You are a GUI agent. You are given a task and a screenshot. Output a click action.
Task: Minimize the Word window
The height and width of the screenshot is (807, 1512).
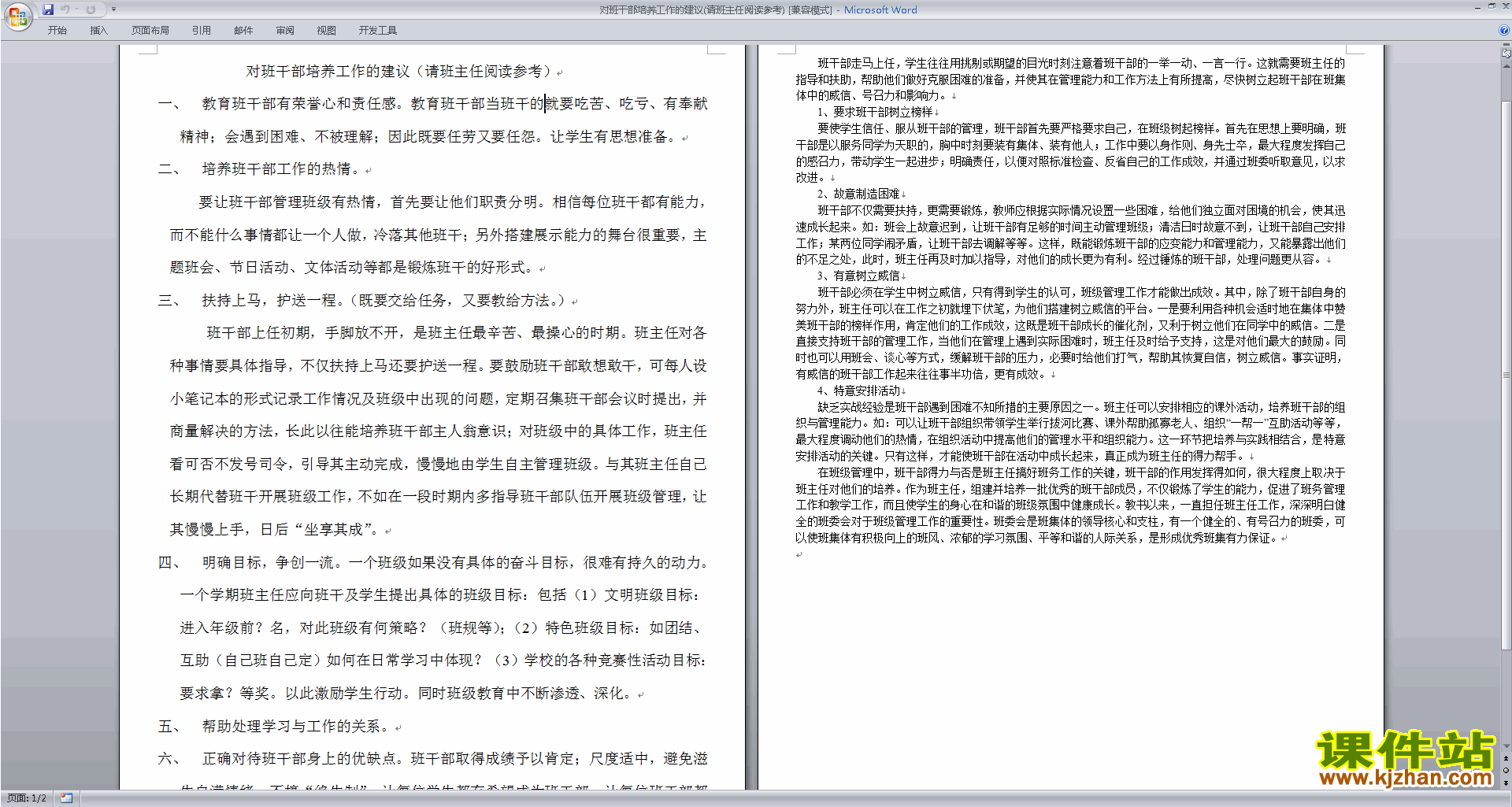(x=1477, y=7)
